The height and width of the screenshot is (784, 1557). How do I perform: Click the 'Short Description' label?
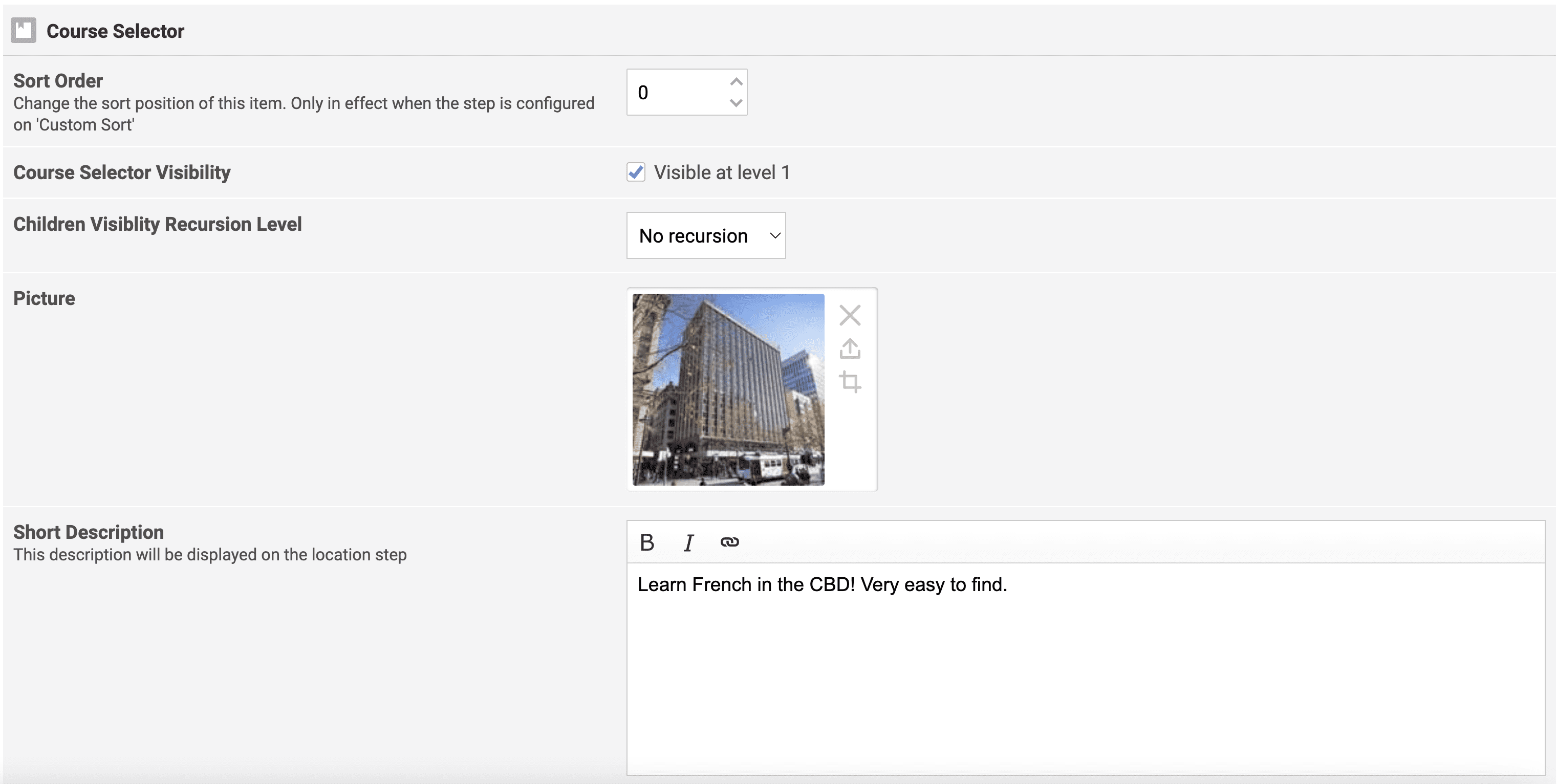click(88, 532)
